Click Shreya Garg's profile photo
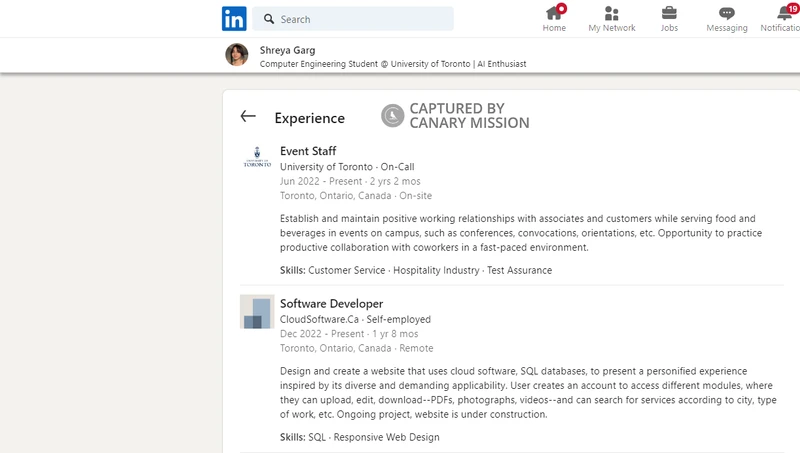The width and height of the screenshot is (800, 453). pos(237,55)
